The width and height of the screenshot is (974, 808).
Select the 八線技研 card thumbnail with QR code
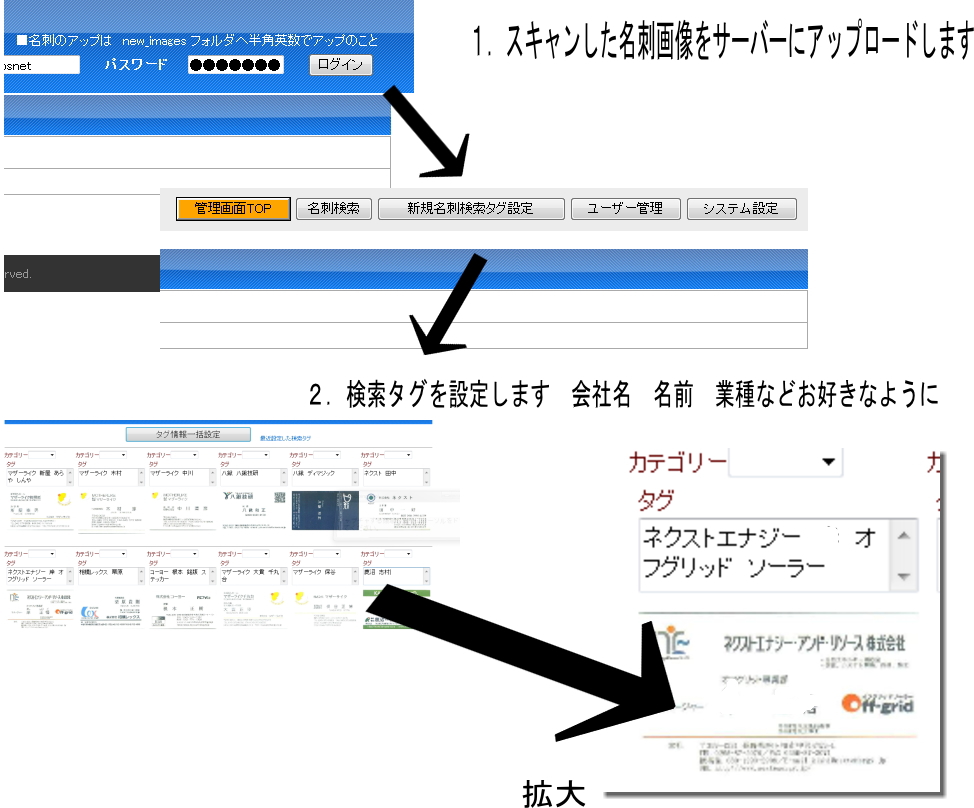(253, 511)
